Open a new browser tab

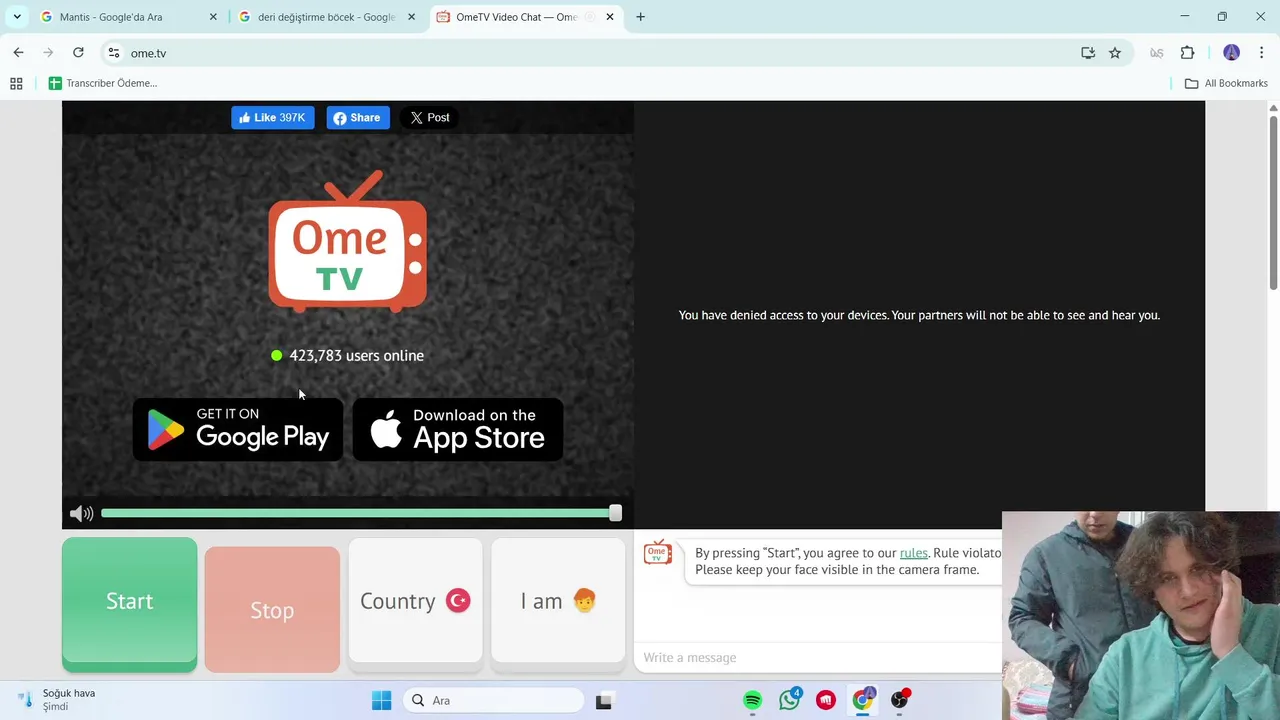pyautogui.click(x=641, y=17)
